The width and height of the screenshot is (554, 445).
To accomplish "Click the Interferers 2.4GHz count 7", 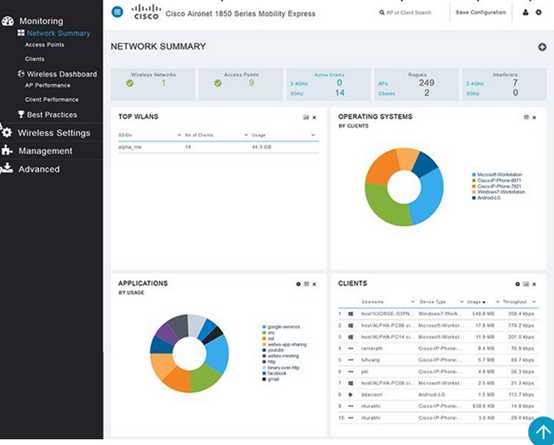I will (x=515, y=83).
